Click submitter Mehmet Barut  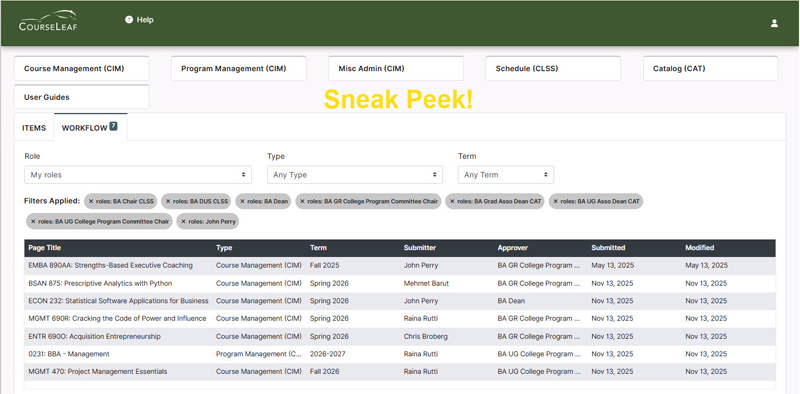tap(427, 283)
